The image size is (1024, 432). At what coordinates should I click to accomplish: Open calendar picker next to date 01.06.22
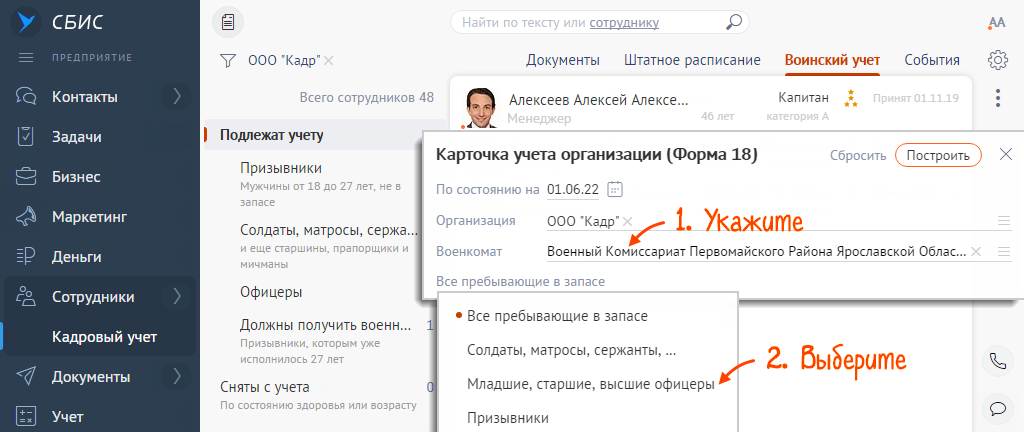click(x=615, y=189)
